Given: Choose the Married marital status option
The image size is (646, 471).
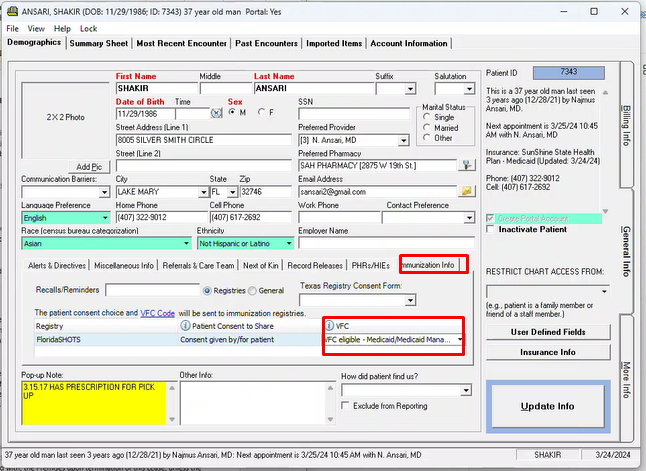Looking at the screenshot, I should tap(428, 128).
